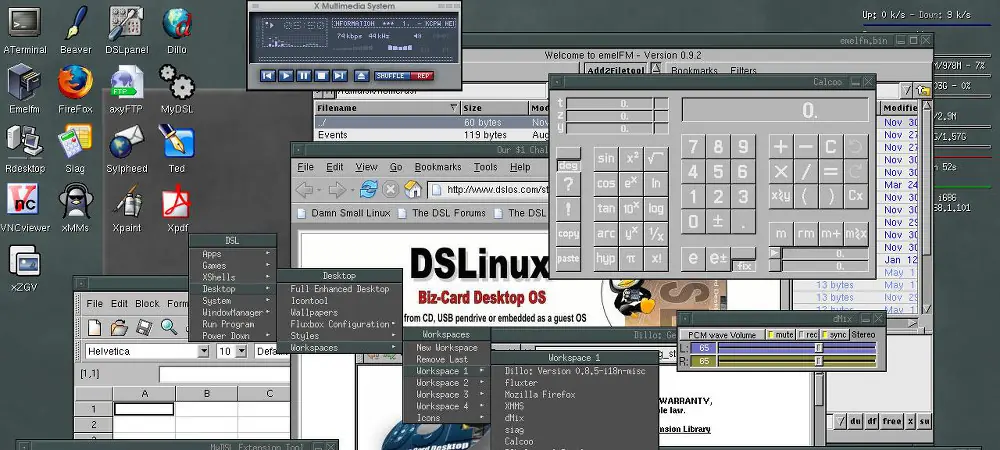
Task: Expand the XShells submenu
Action: tap(233, 277)
